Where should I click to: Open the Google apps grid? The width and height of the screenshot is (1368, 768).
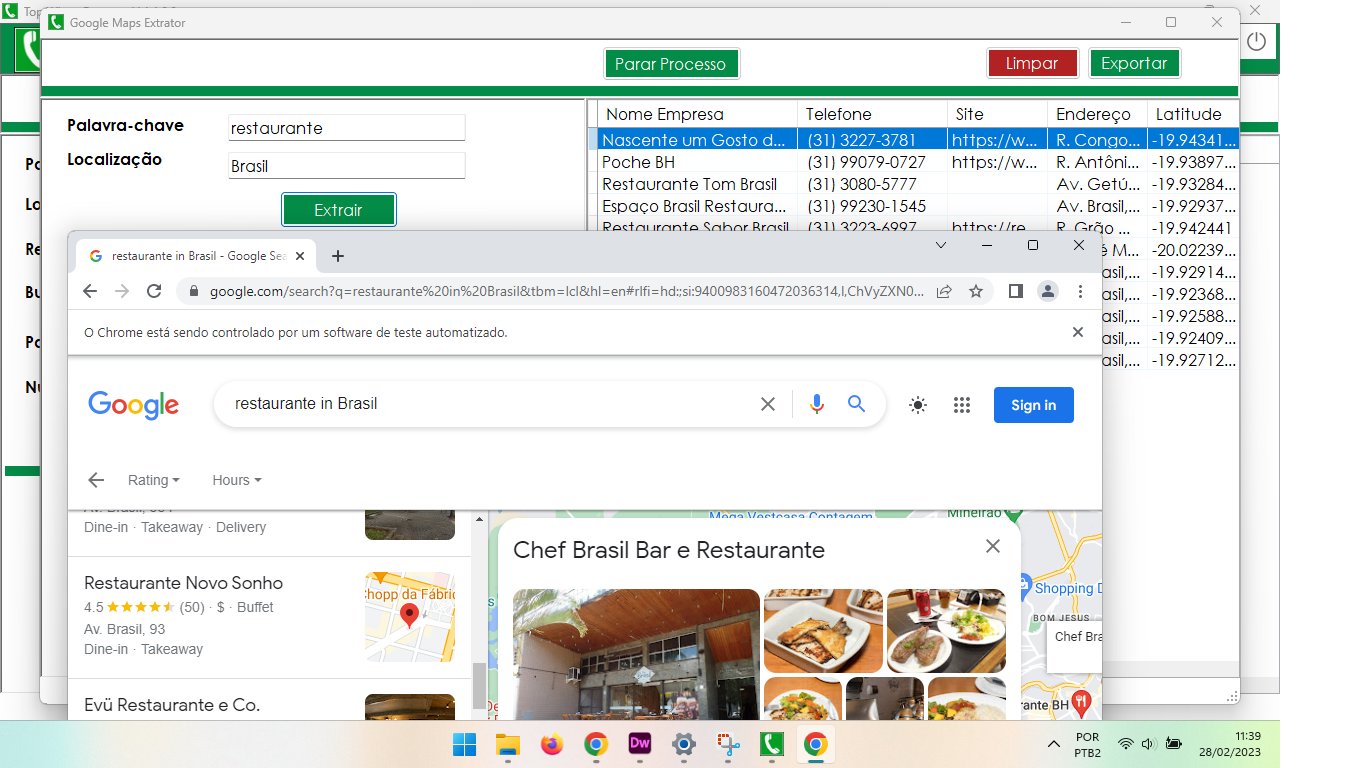tap(962, 405)
